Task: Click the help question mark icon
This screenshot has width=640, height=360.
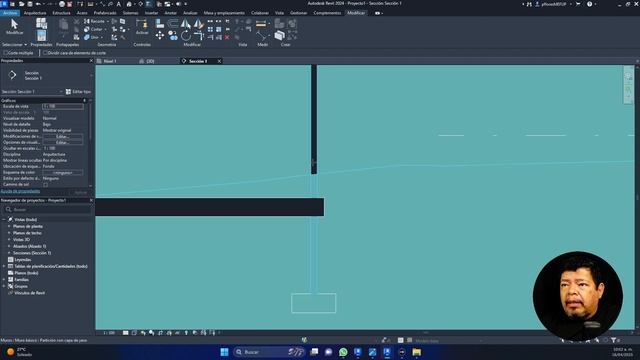Action: point(589,4)
